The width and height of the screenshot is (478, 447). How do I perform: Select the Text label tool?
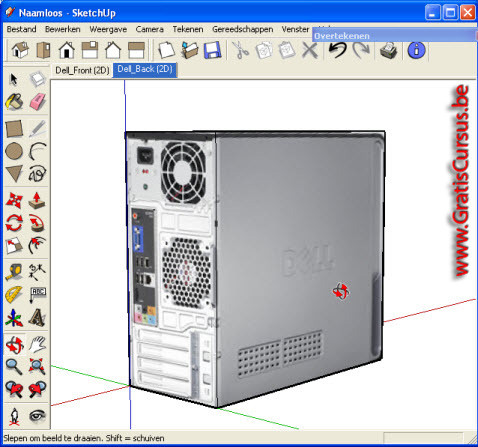[37, 294]
